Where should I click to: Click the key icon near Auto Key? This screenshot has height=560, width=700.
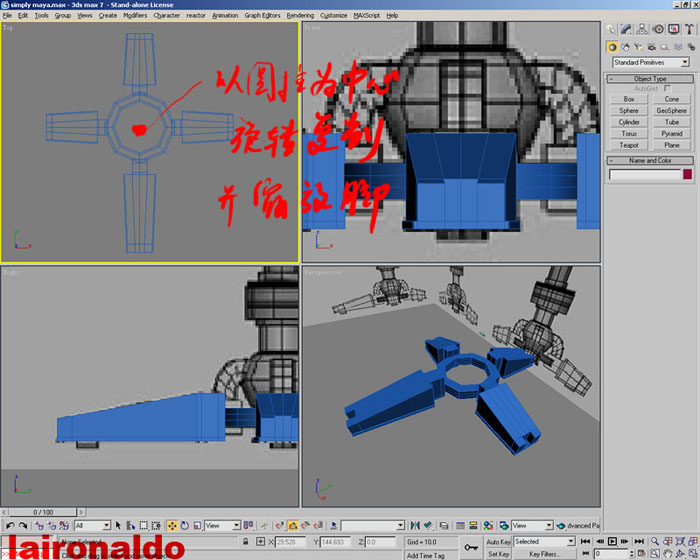coord(471,546)
